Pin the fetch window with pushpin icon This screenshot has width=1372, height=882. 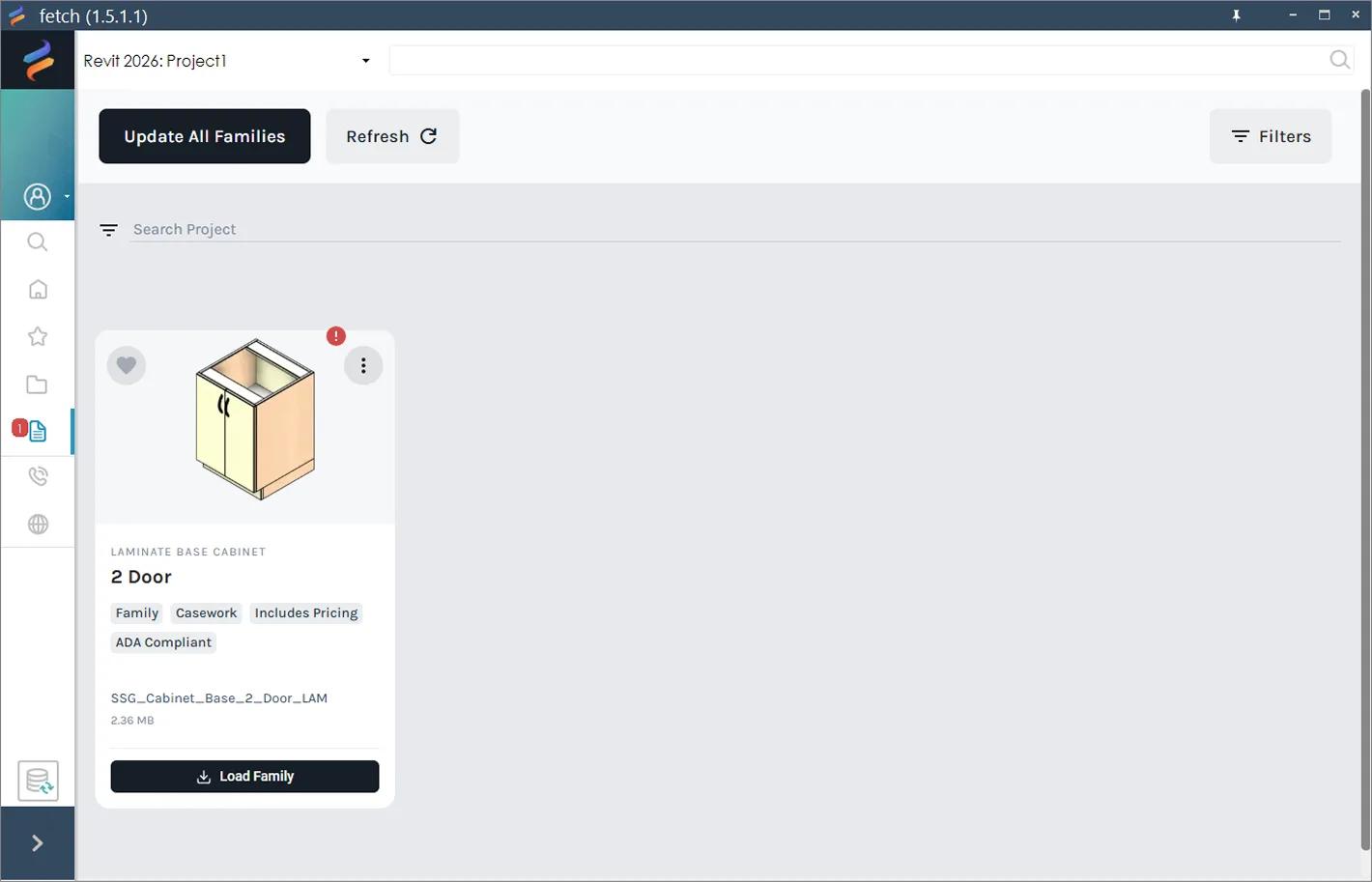[x=1236, y=15]
